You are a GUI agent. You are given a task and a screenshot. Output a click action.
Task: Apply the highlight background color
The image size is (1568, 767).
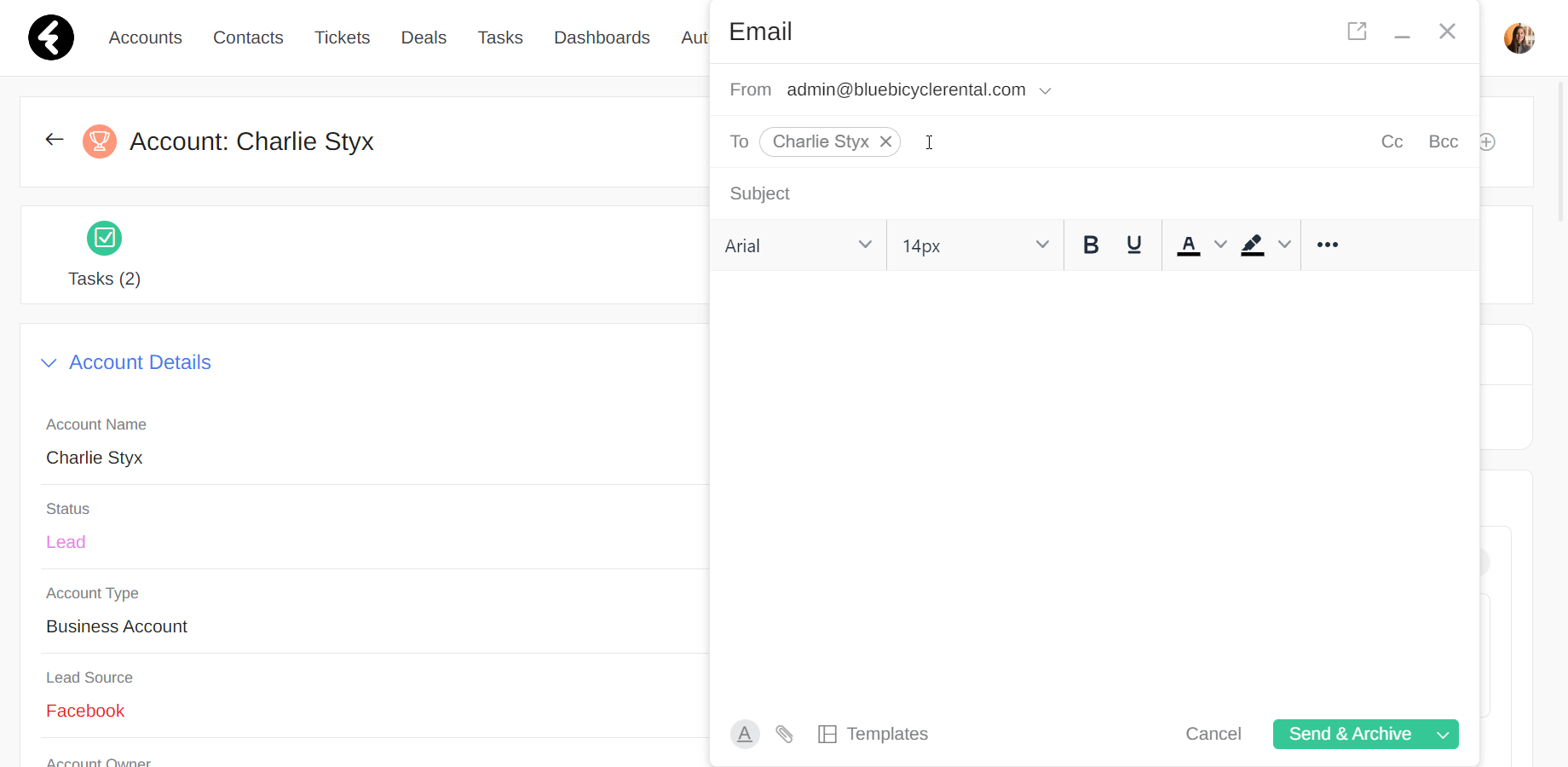click(1252, 245)
